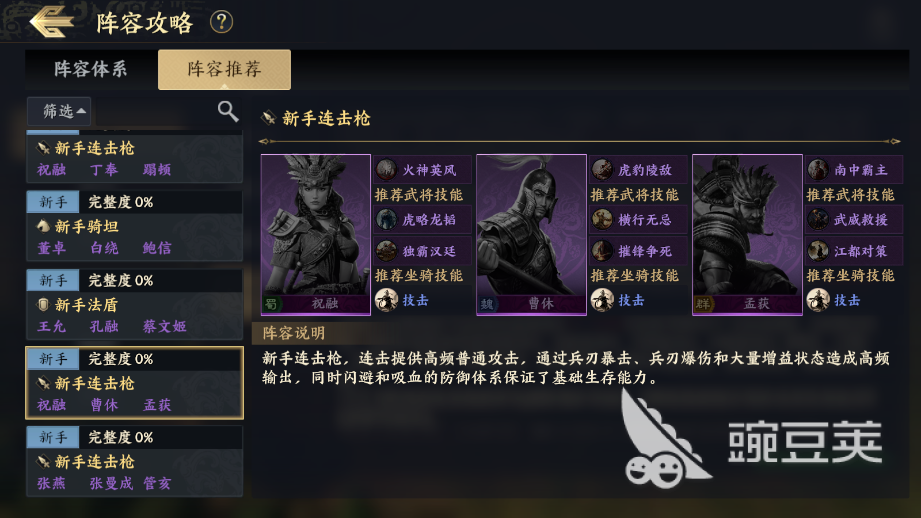Select the 阵容推荐 tab
Screen dimensions: 921x518
pos(224,69)
